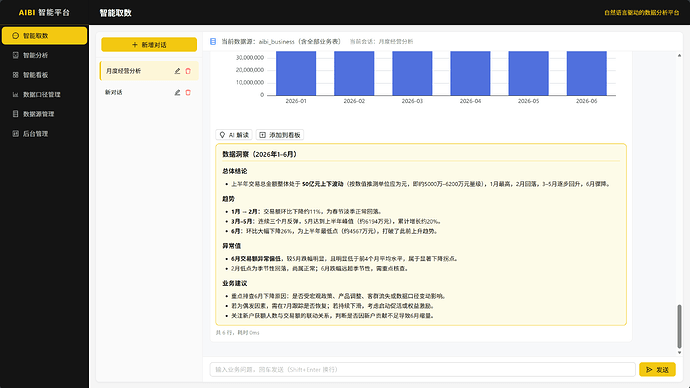The image size is (690, 388).
Task: Click the 数据洞察 heading text
Action: [x=260, y=154]
